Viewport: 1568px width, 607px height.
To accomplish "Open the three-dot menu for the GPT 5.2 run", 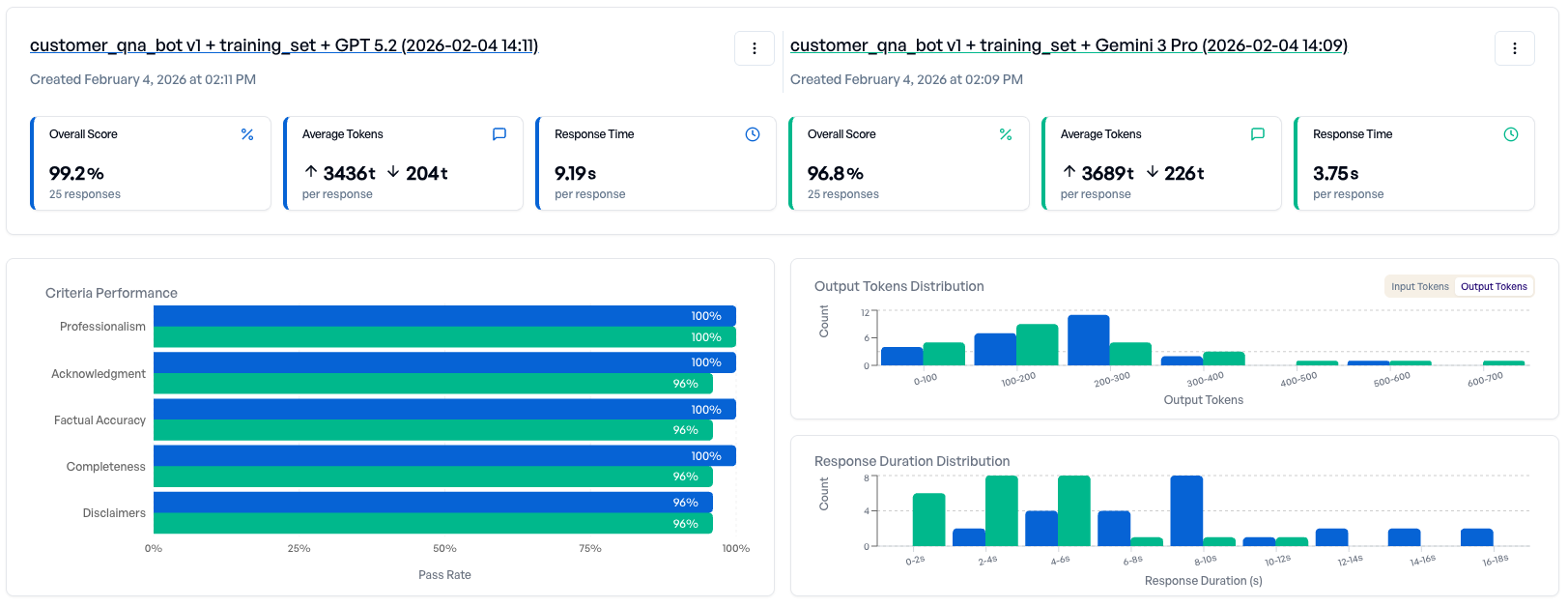I will pyautogui.click(x=755, y=48).
